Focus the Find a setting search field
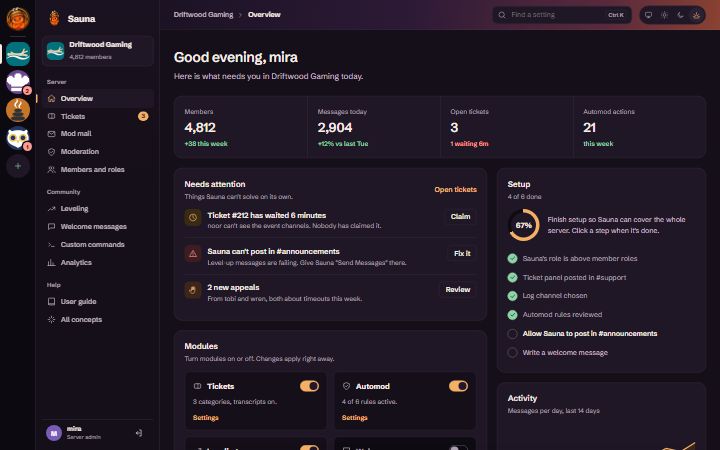The width and height of the screenshot is (720, 450). pos(562,15)
